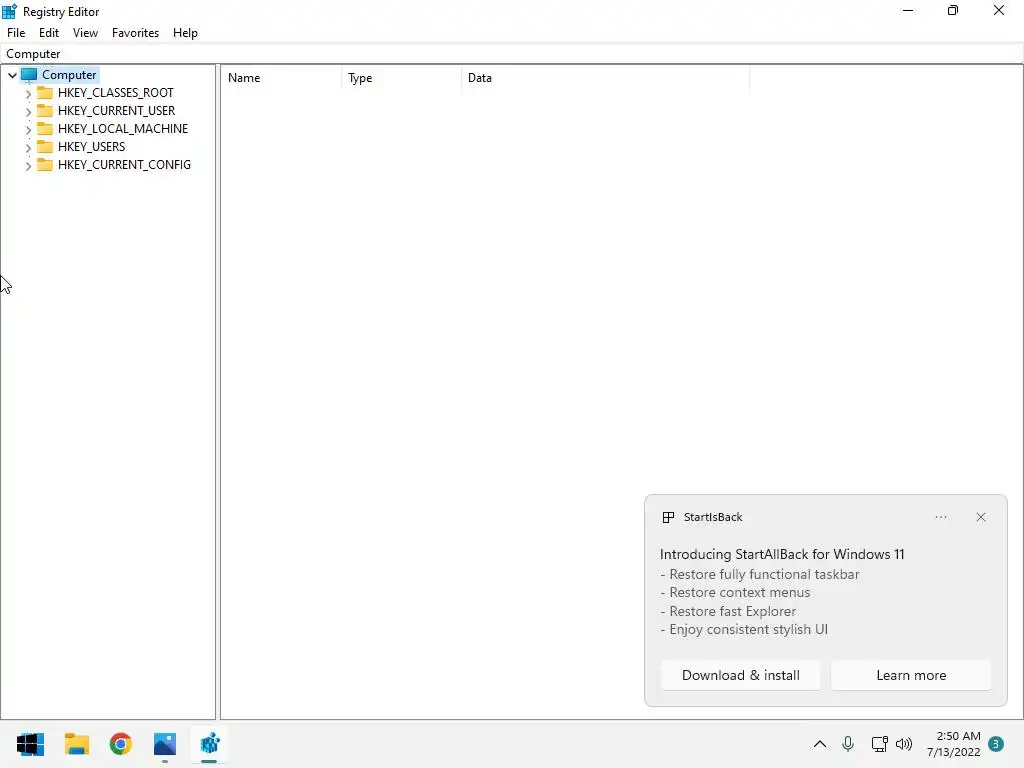The height and width of the screenshot is (768, 1024).
Task: Expand HKEY_LOCAL_MACHINE key
Action: point(28,129)
